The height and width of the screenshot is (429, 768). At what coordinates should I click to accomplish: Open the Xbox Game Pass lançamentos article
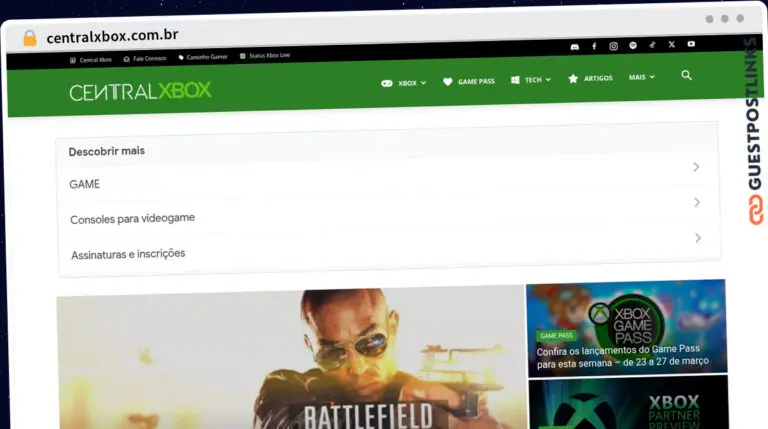626,327
